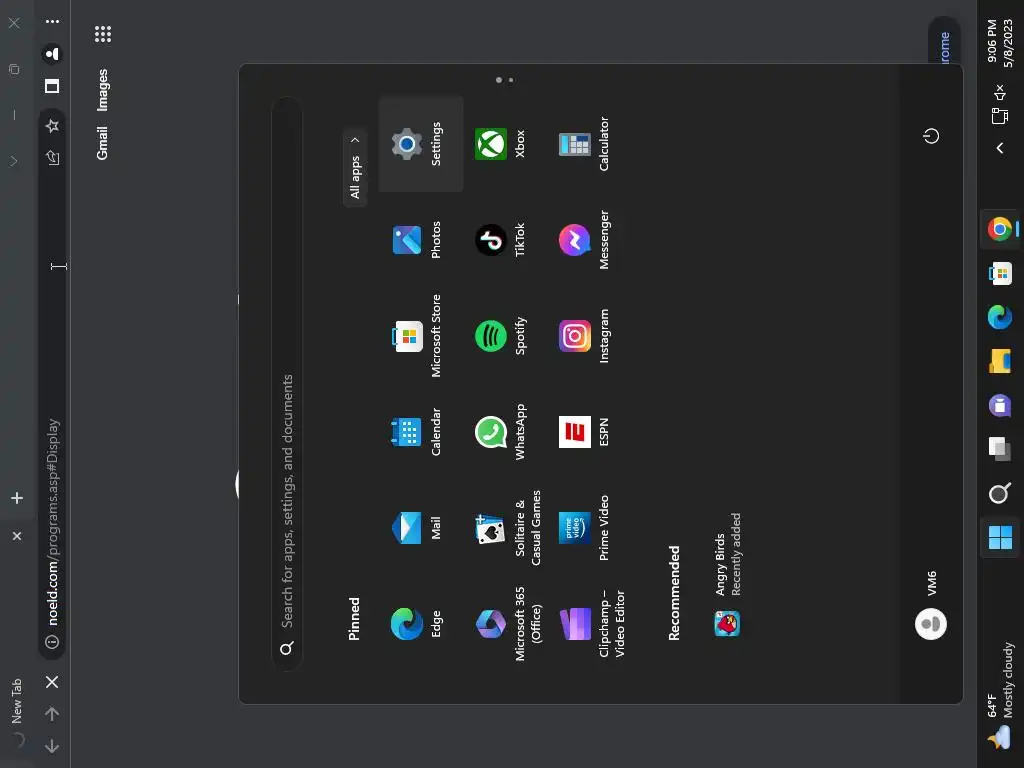Image resolution: width=1024 pixels, height=768 pixels.
Task: Launch Solitaire & Casual Games
Action: (x=508, y=528)
